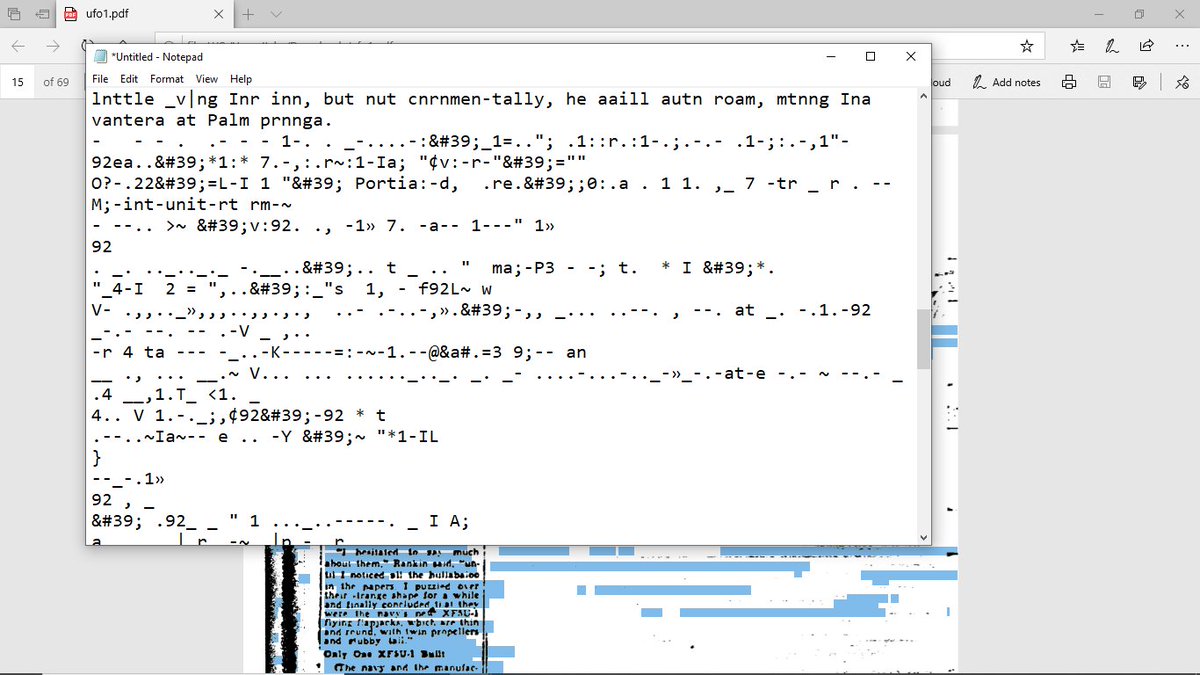The height and width of the screenshot is (675, 1200).
Task: Minimize the Notepad window
Action: 830,56
